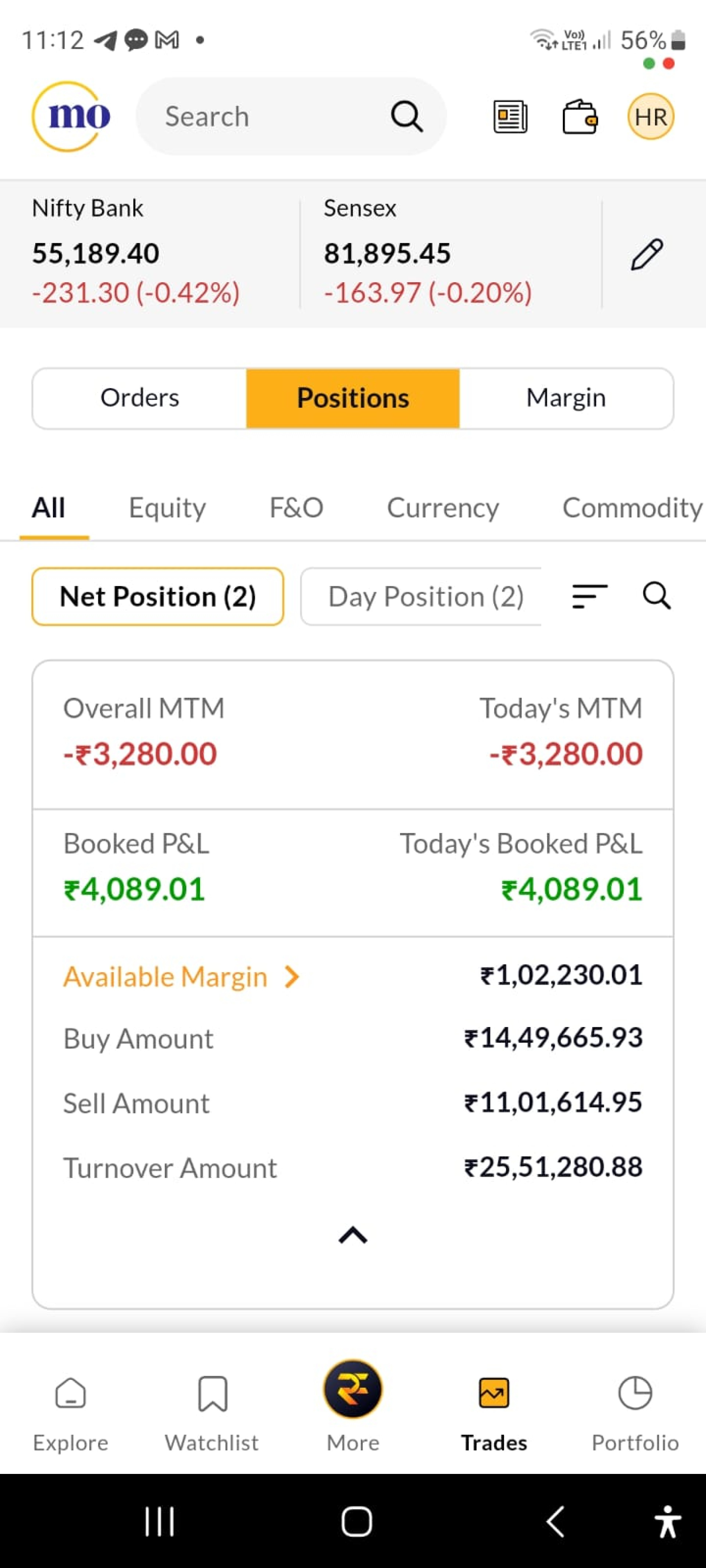The image size is (706, 1568).
Task: Select the Equity segment tab
Action: click(167, 507)
